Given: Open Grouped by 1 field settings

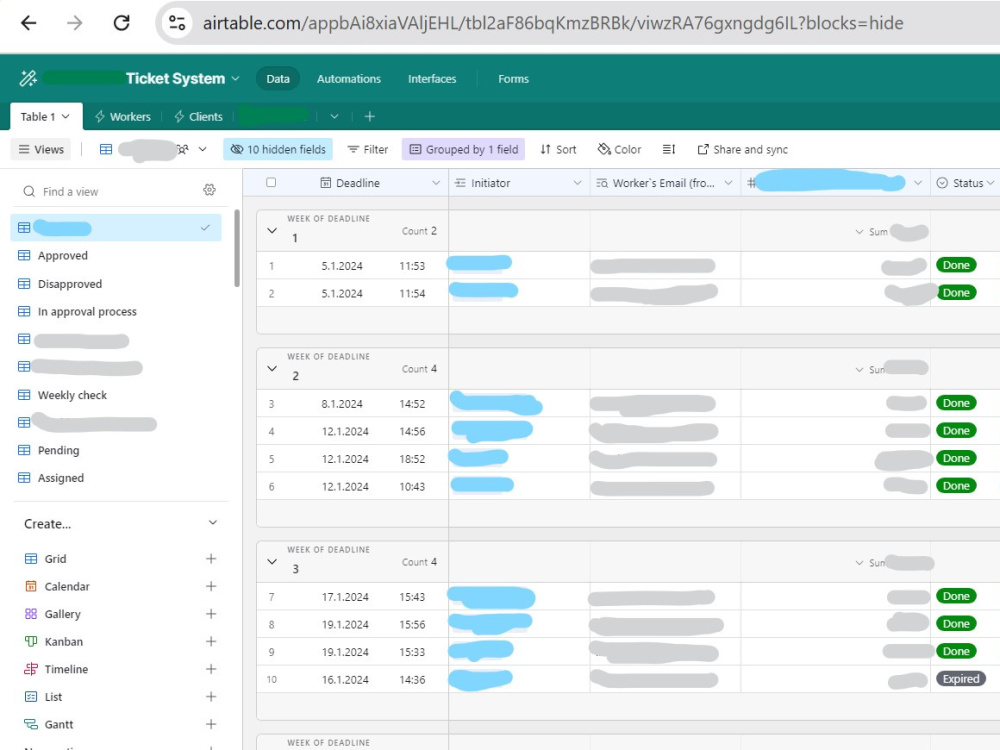Looking at the screenshot, I should [x=464, y=149].
